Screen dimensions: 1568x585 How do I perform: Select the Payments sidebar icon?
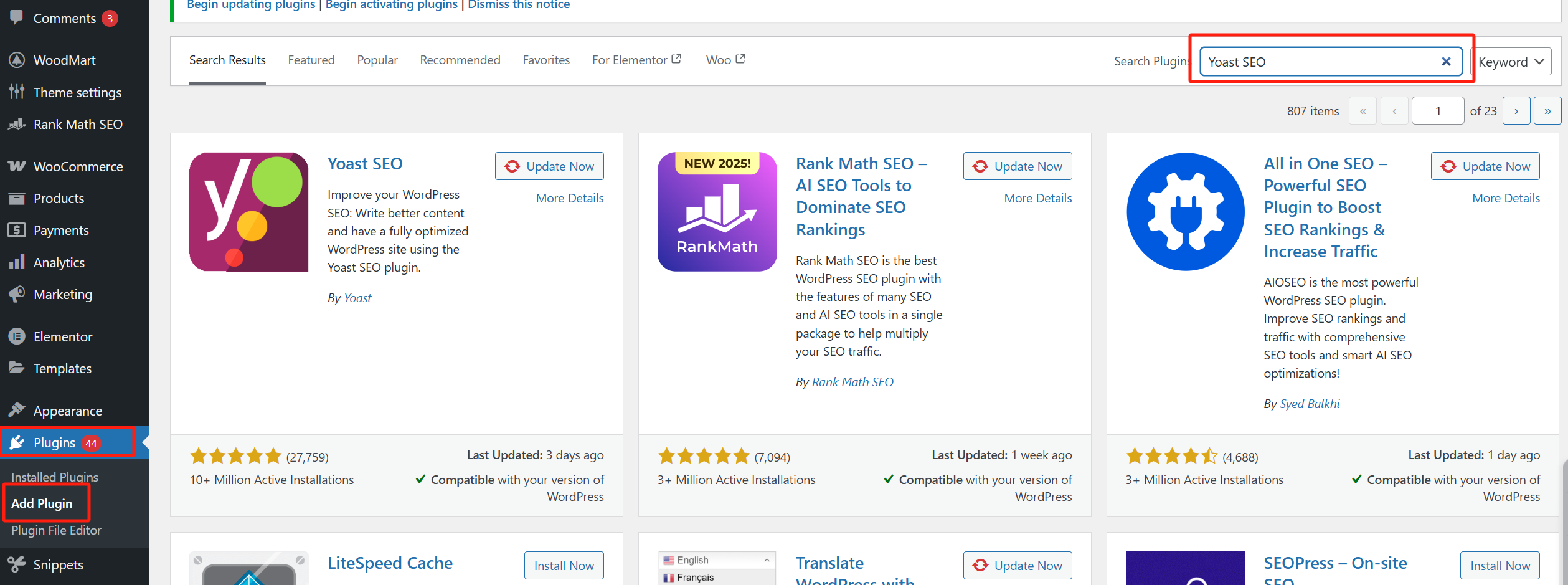tap(17, 230)
